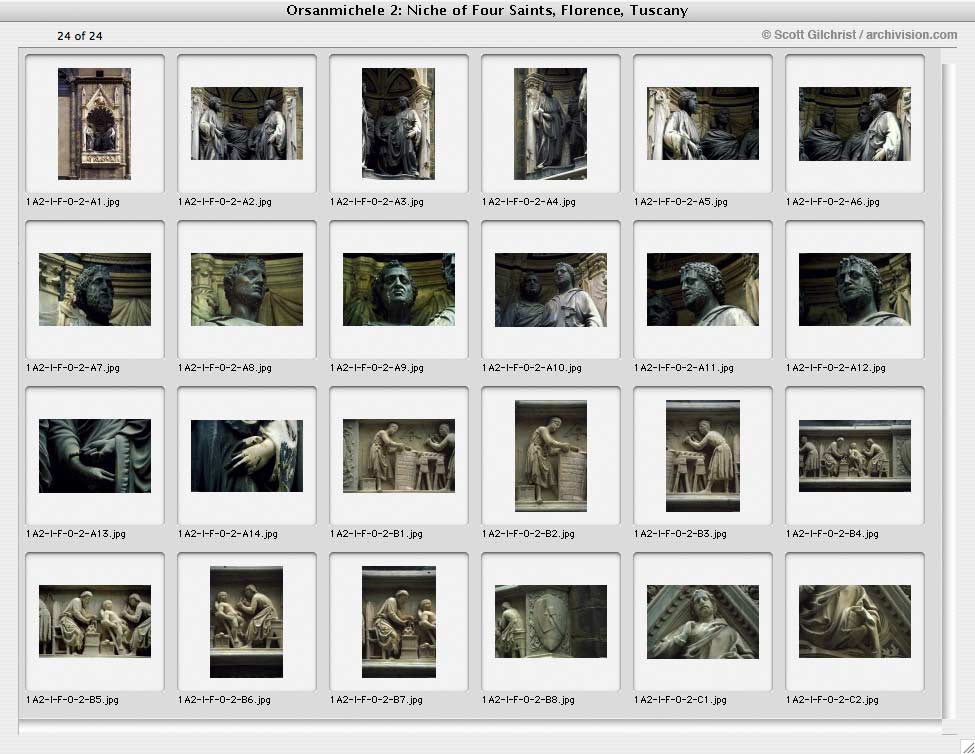Click the vertical scrollbar beside the thumbnail grid

[x=948, y=390]
